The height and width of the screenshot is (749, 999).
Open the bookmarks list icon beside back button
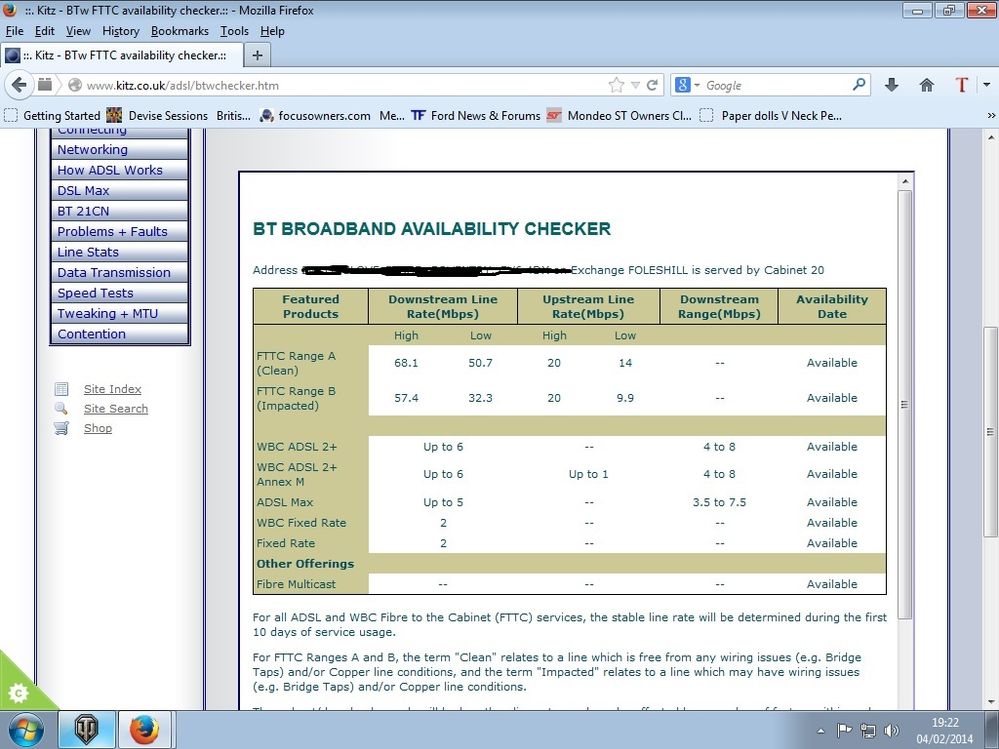point(45,84)
